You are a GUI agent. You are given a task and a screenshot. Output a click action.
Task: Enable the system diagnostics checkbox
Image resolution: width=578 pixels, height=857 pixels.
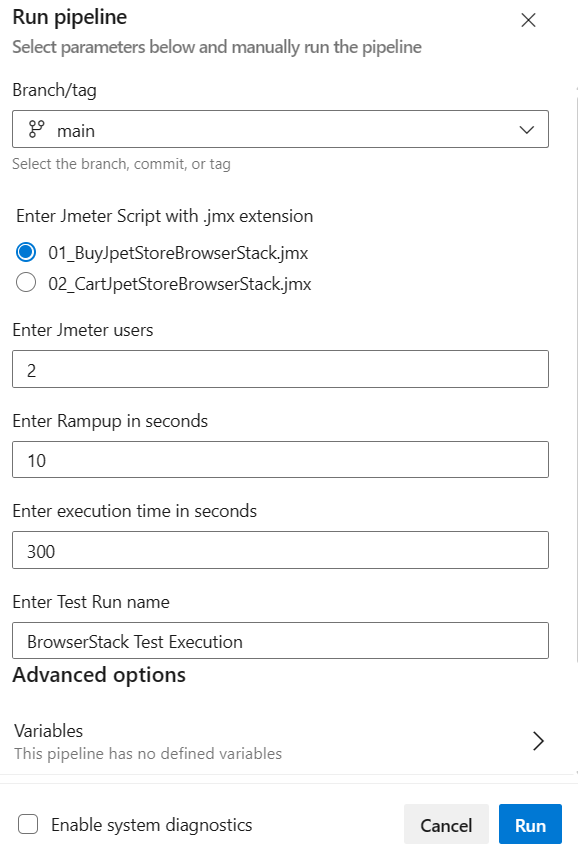pyautogui.click(x=28, y=824)
